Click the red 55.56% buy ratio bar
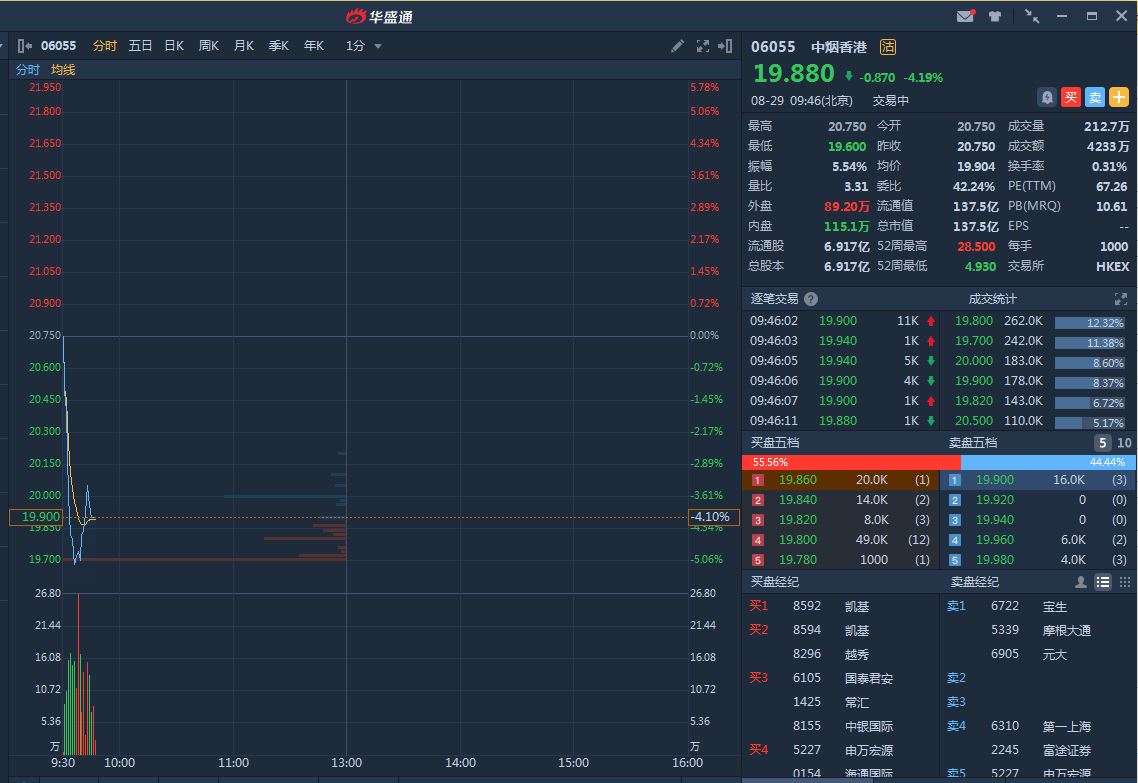This screenshot has height=783, width=1138. [x=851, y=462]
